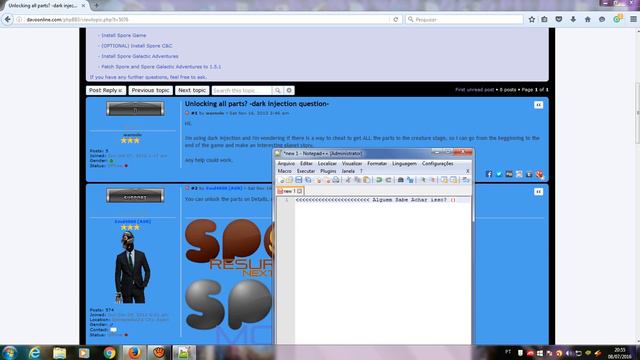Open Notepad++ Visualizar menu
The image size is (640, 360).
[x=352, y=163]
